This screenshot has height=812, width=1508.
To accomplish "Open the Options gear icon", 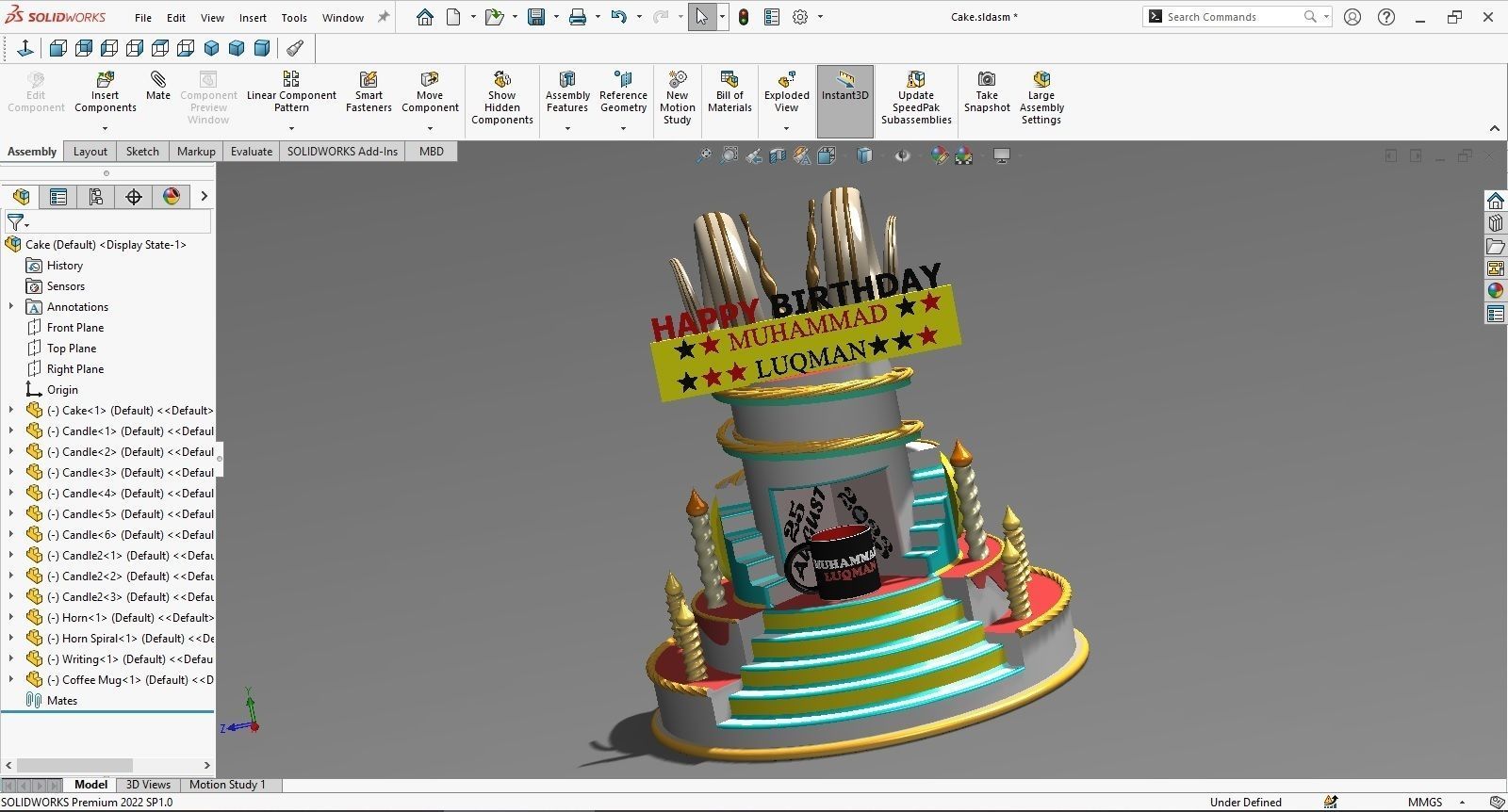I will click(800, 17).
